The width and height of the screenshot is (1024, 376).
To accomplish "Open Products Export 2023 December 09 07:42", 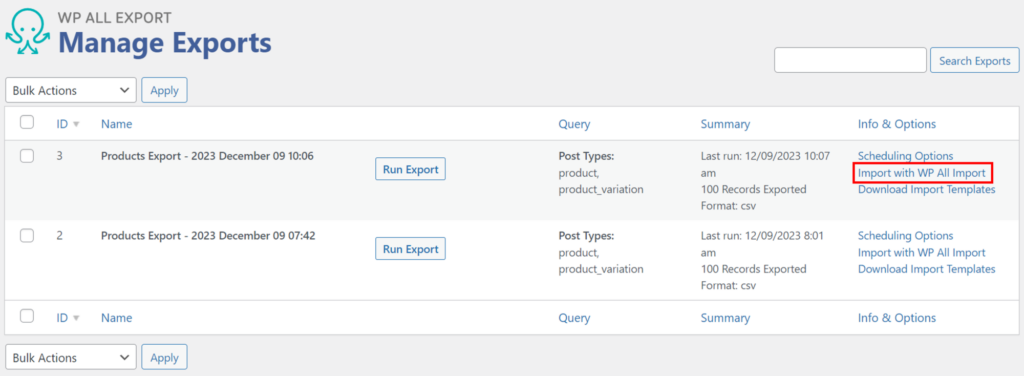I will coord(208,236).
